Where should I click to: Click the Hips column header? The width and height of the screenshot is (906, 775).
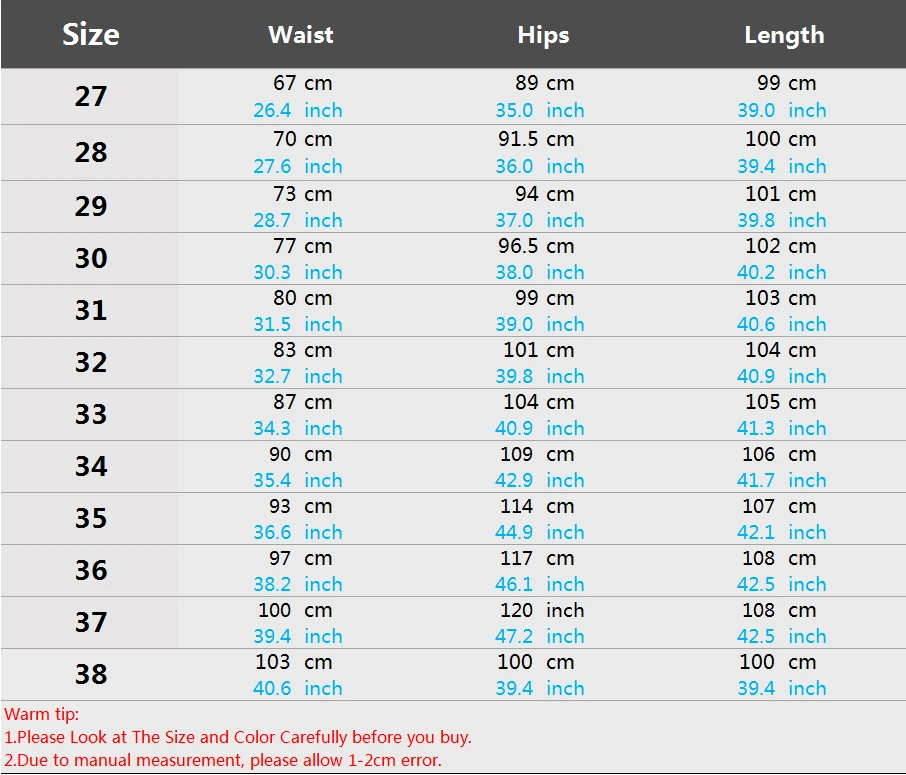(543, 35)
